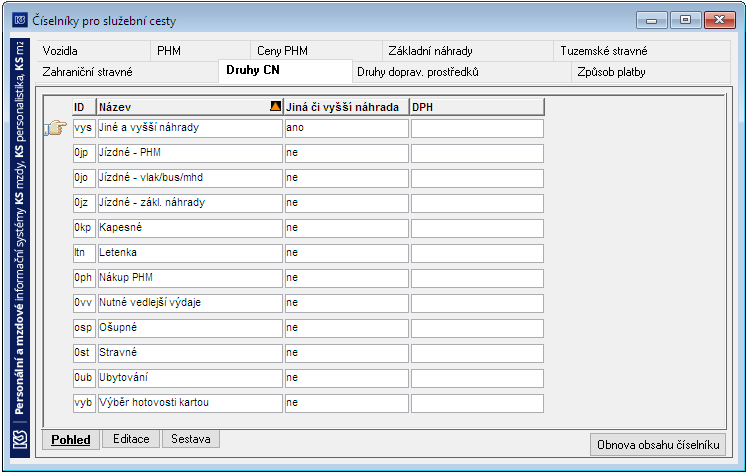This screenshot has height=475, width=748.
Task: Click the ltn ID cell
Action: click(84, 253)
